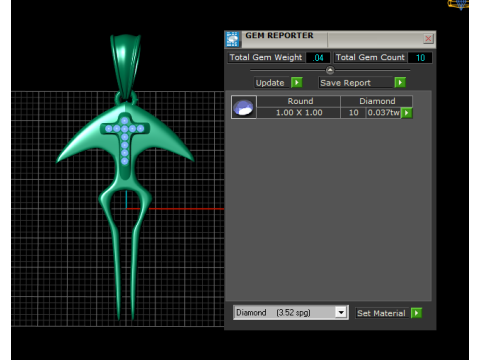Click the Set Material button
Viewport: 480px width, 360px height.
pyautogui.click(x=381, y=313)
